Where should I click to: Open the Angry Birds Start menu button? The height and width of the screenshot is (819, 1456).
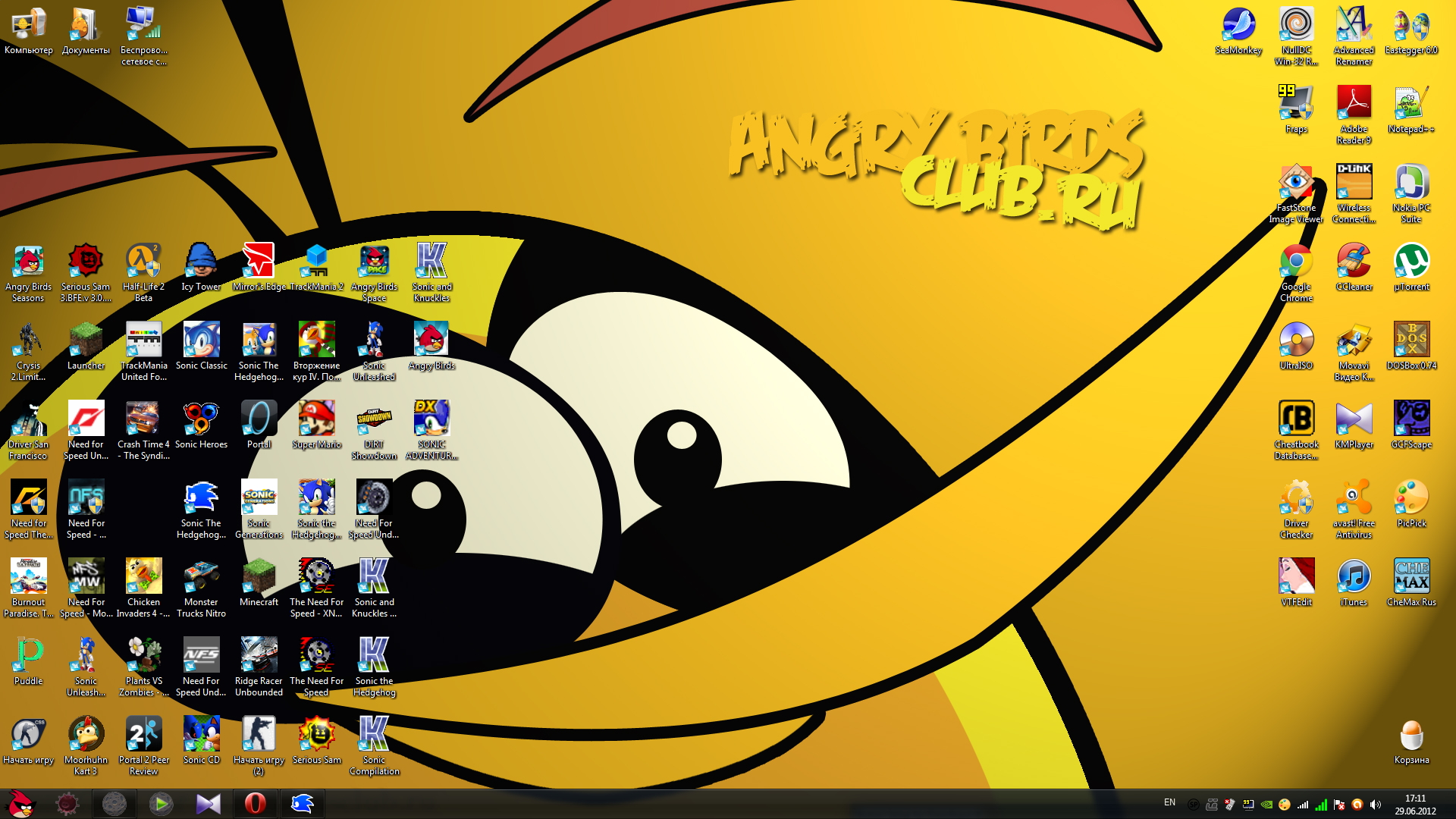[x=20, y=803]
